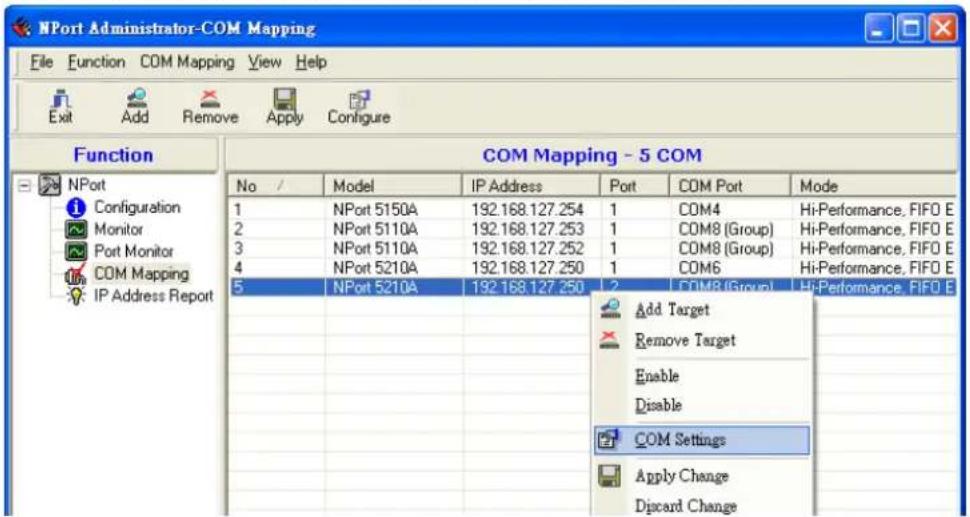Viewport: 970px width, 517px height.
Task: Click the COM Mapping icon in tree
Action: 75,274
